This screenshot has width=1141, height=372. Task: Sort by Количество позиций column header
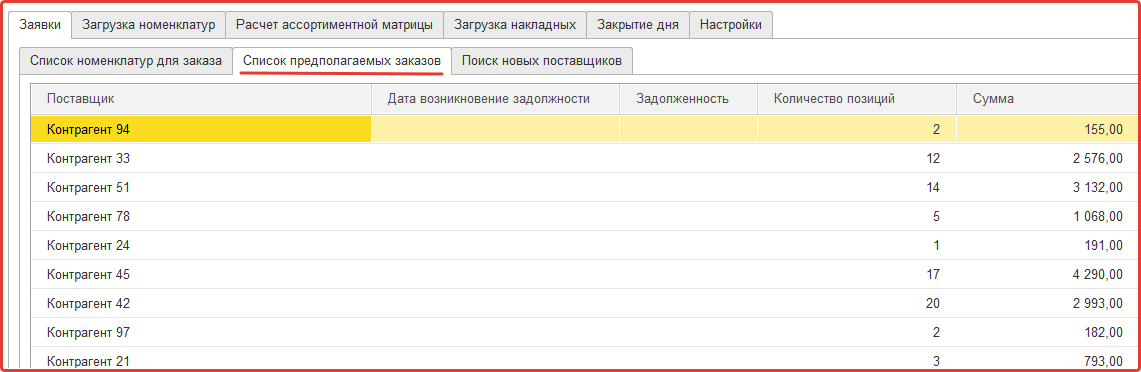click(856, 99)
